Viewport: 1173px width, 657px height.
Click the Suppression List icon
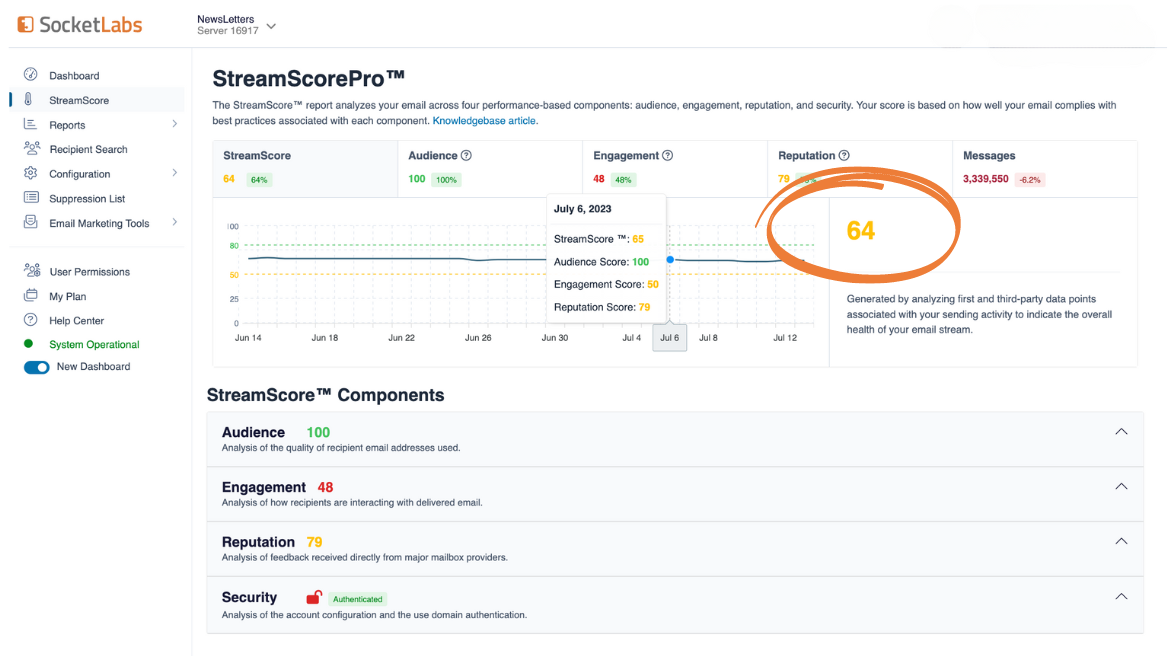coord(31,198)
